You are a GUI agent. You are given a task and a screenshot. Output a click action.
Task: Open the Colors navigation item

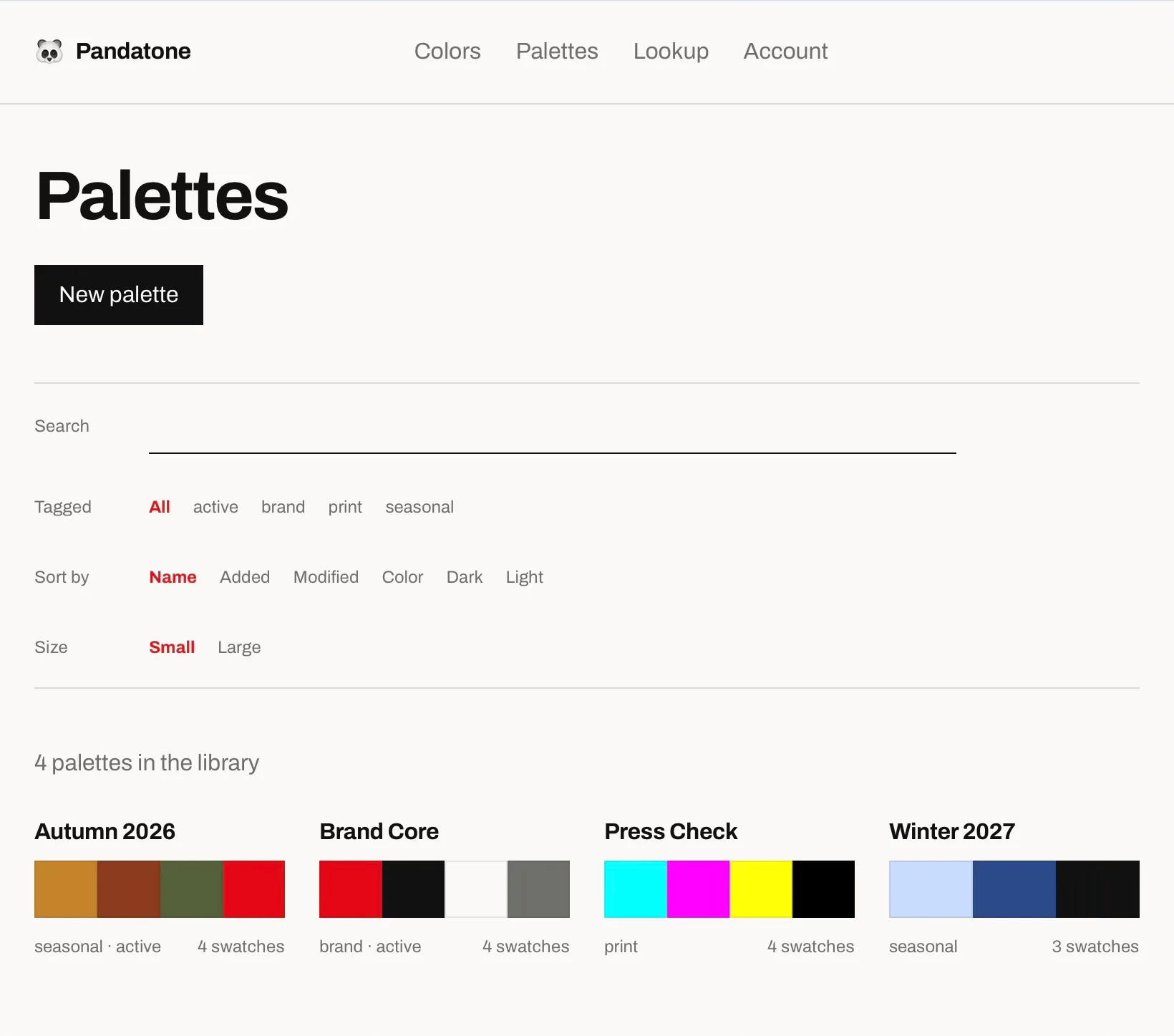pyautogui.click(x=447, y=52)
